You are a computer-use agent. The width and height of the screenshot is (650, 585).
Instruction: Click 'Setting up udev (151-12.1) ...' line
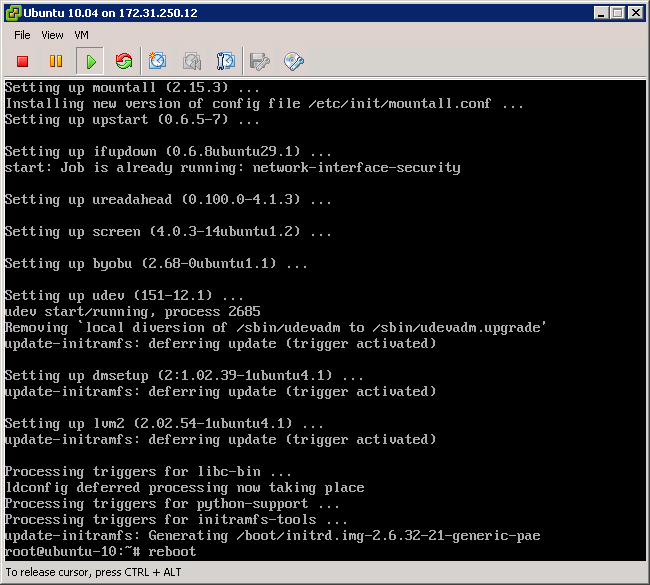click(x=124, y=296)
